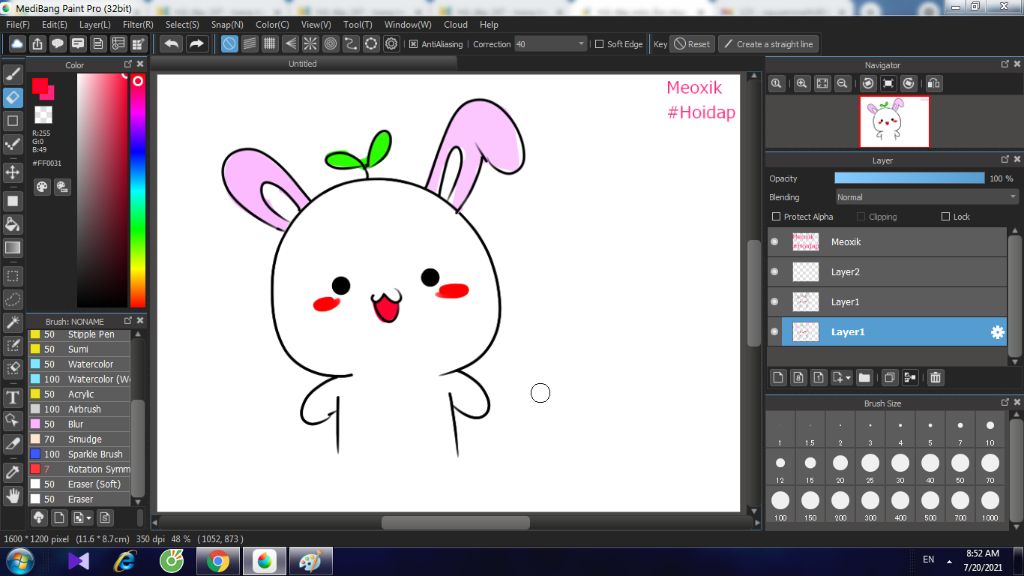Viewport: 1024px width, 576px height.
Task: Choose the Text tool
Action: (x=13, y=396)
